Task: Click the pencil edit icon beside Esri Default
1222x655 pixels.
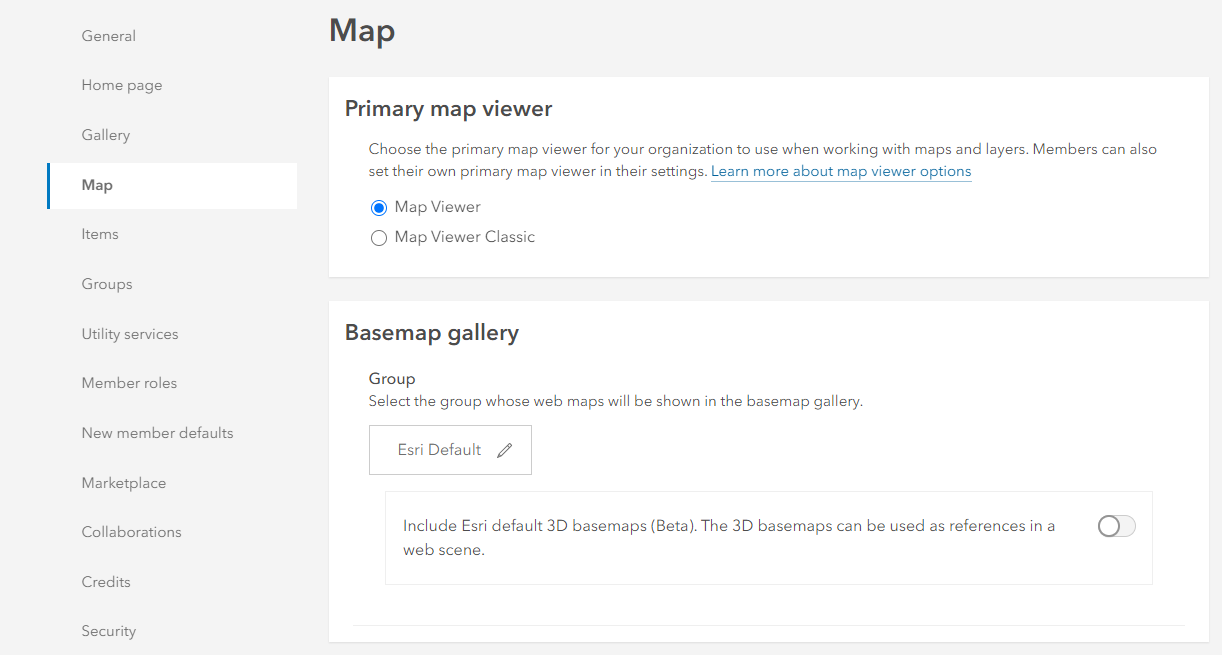Action: (505, 450)
